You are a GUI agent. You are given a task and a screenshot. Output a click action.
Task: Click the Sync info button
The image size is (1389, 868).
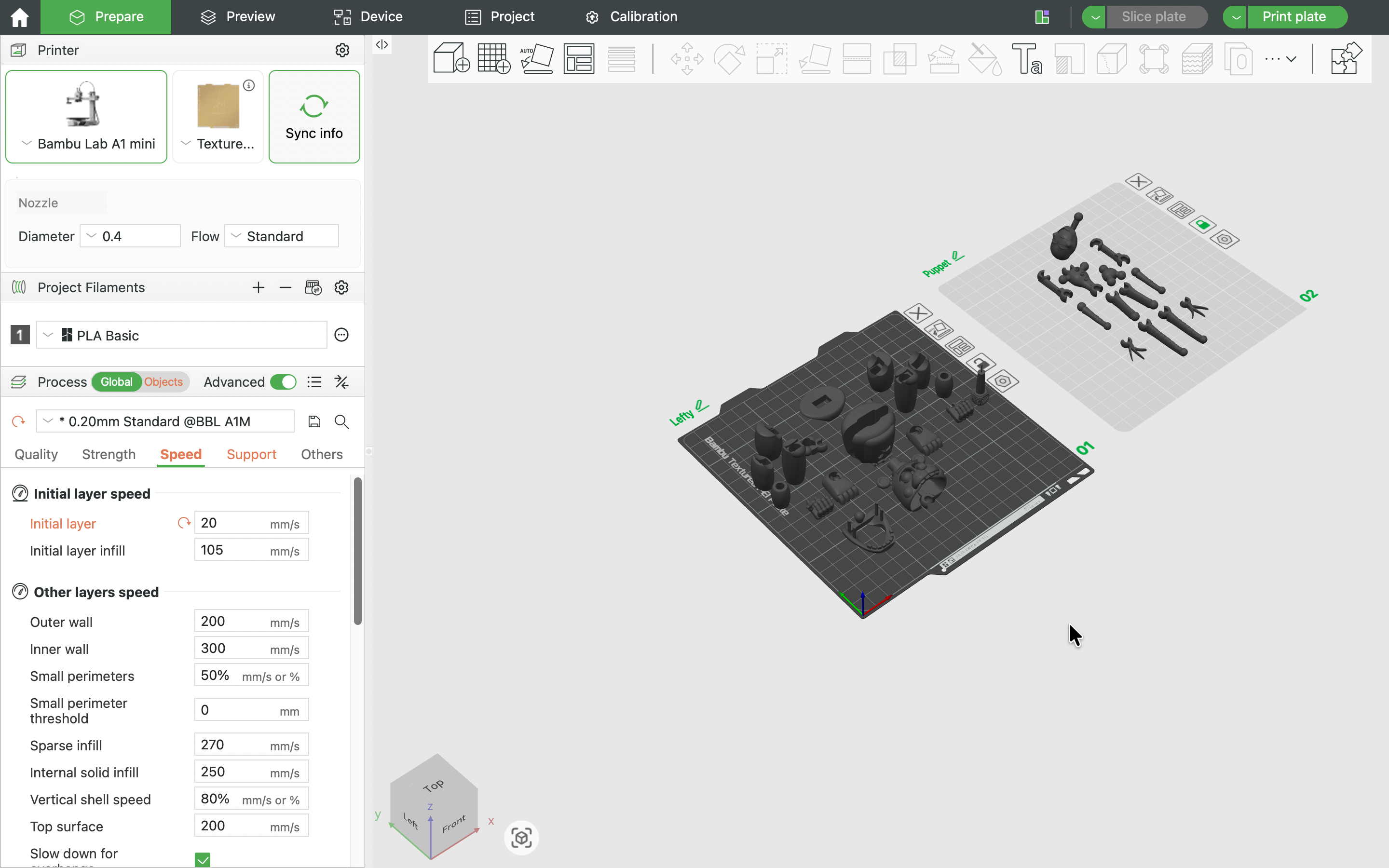(314, 117)
